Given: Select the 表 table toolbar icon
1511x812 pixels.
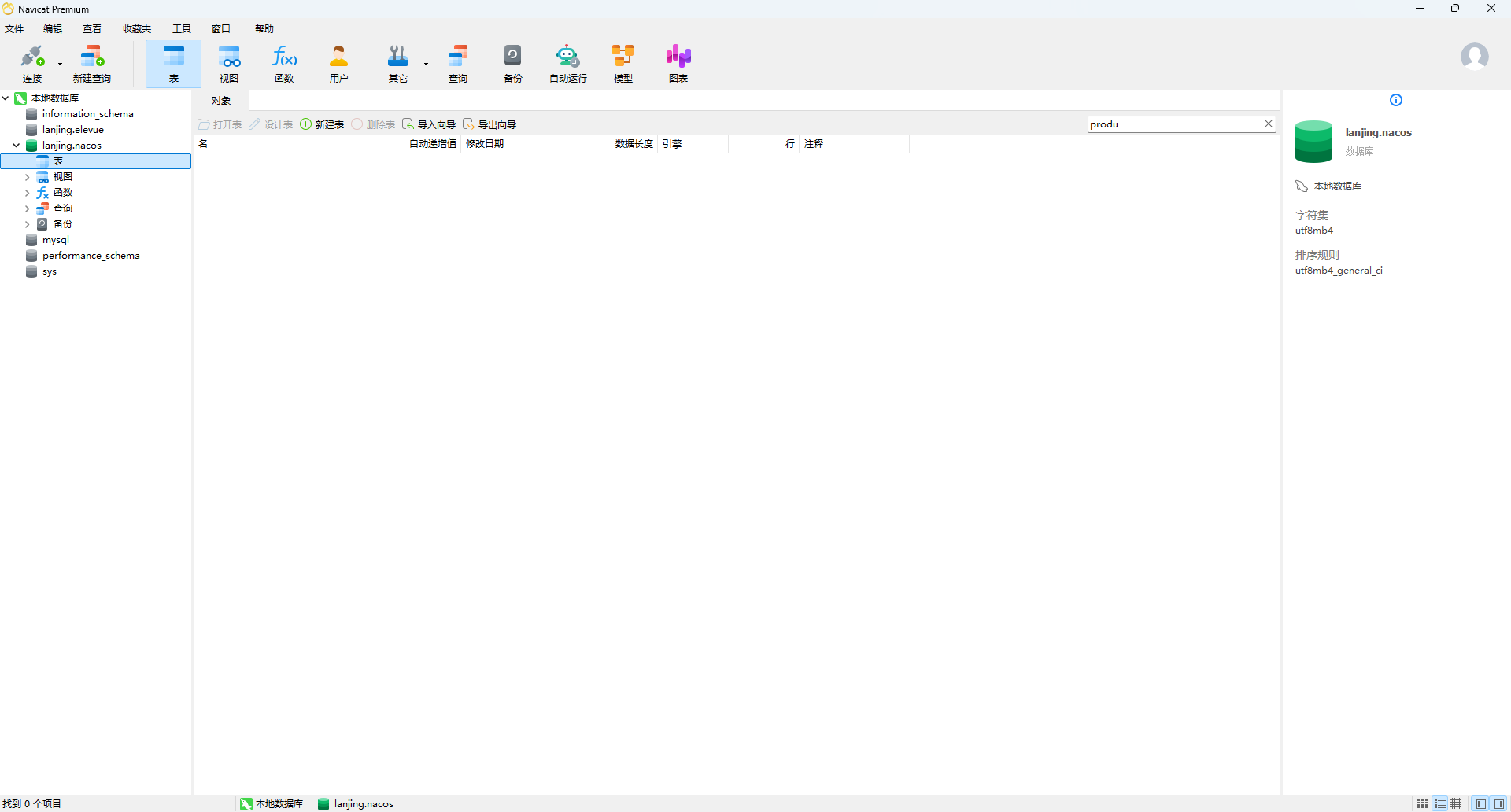Looking at the screenshot, I should (174, 64).
